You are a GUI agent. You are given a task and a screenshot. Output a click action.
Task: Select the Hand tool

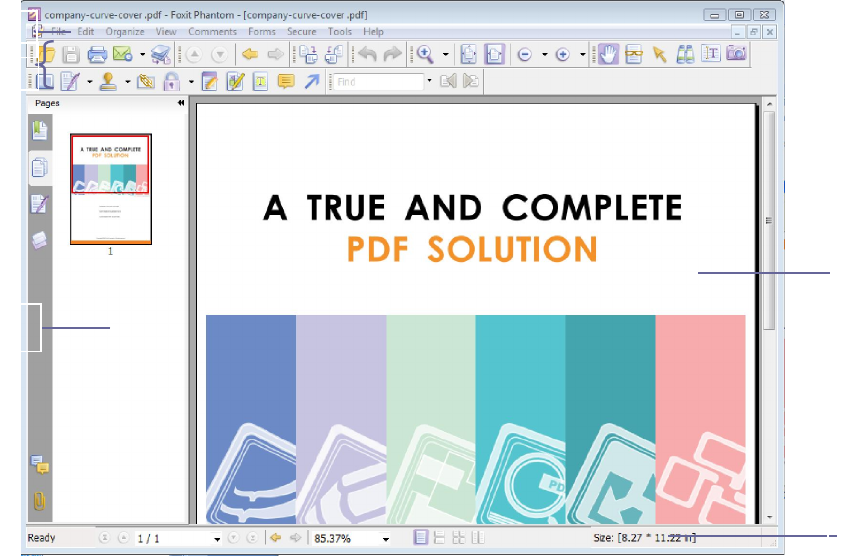coord(608,54)
